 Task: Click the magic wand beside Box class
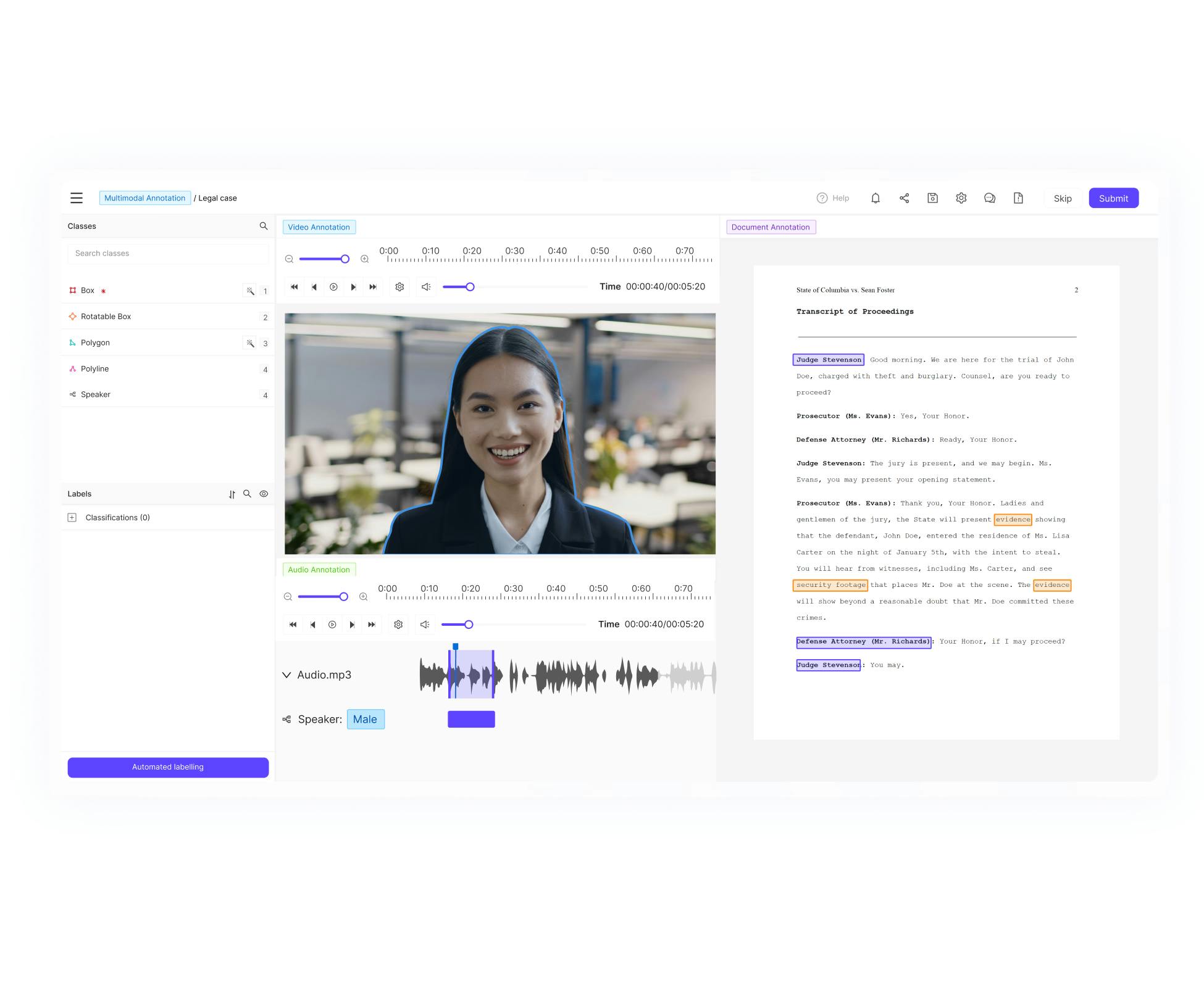(250, 291)
